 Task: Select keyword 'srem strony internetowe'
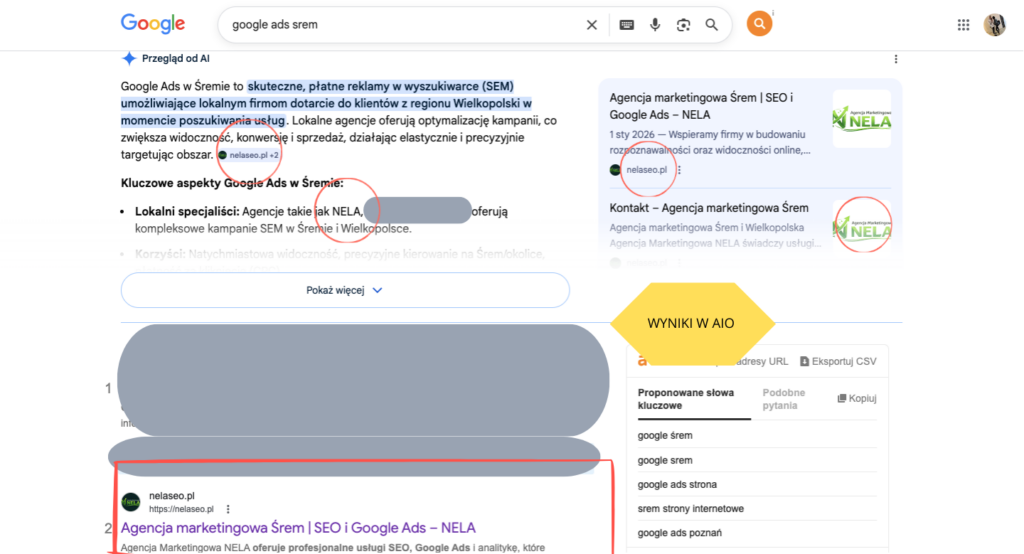[x=690, y=508]
